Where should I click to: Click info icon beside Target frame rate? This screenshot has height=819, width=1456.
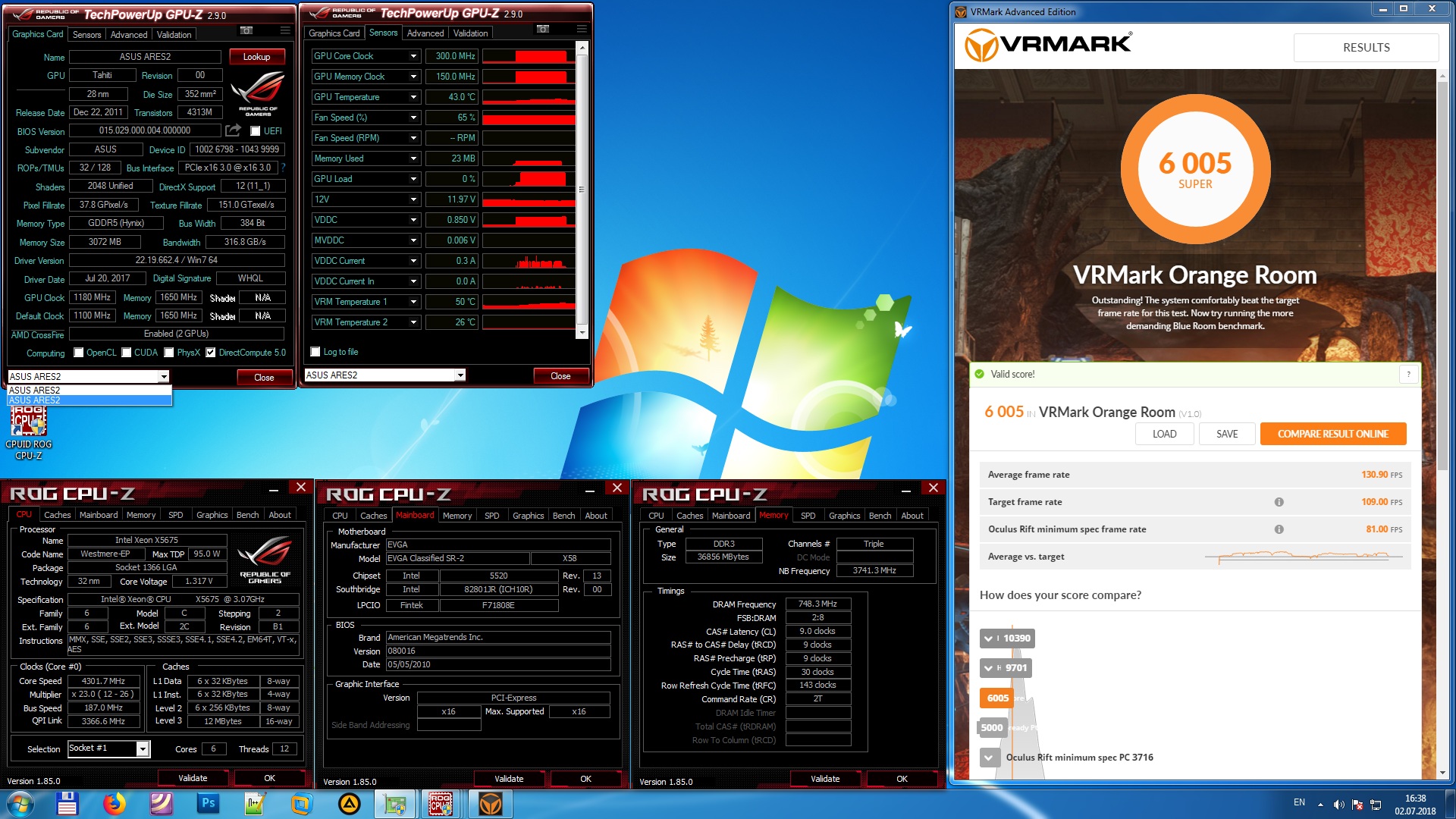1279,502
